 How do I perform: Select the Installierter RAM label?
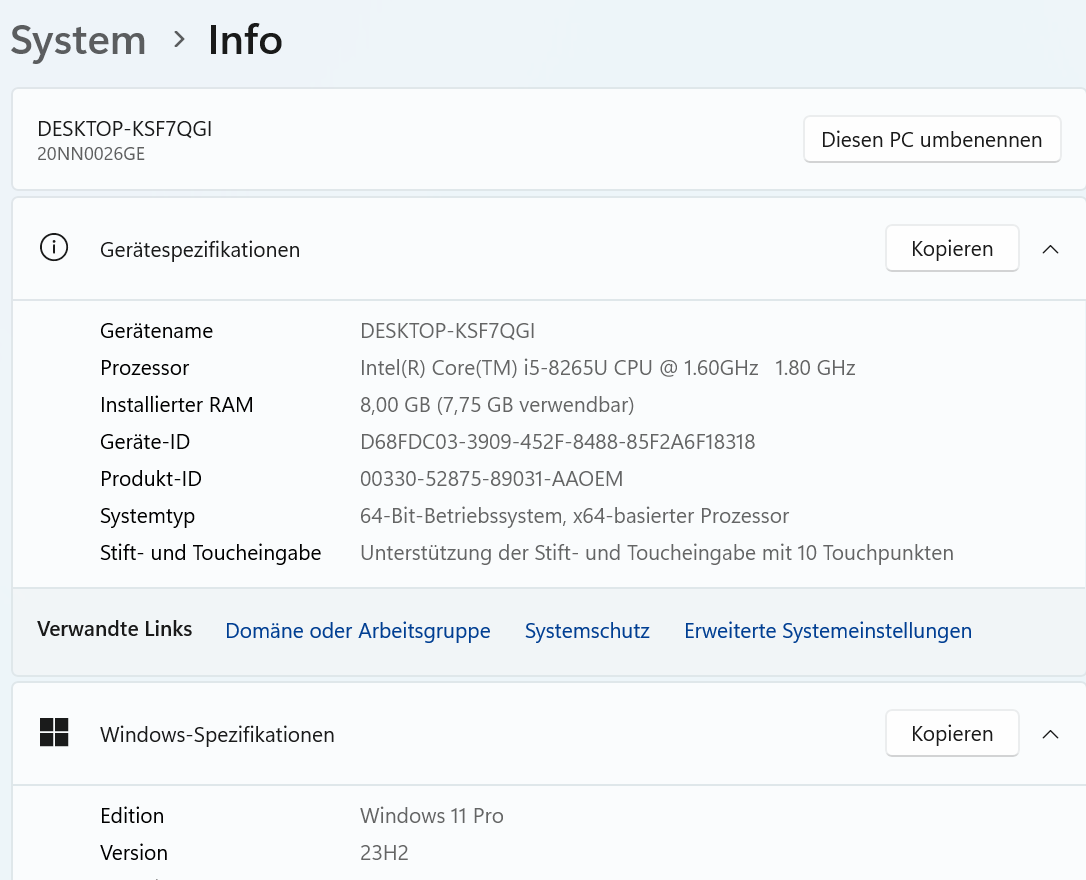[x=177, y=405]
